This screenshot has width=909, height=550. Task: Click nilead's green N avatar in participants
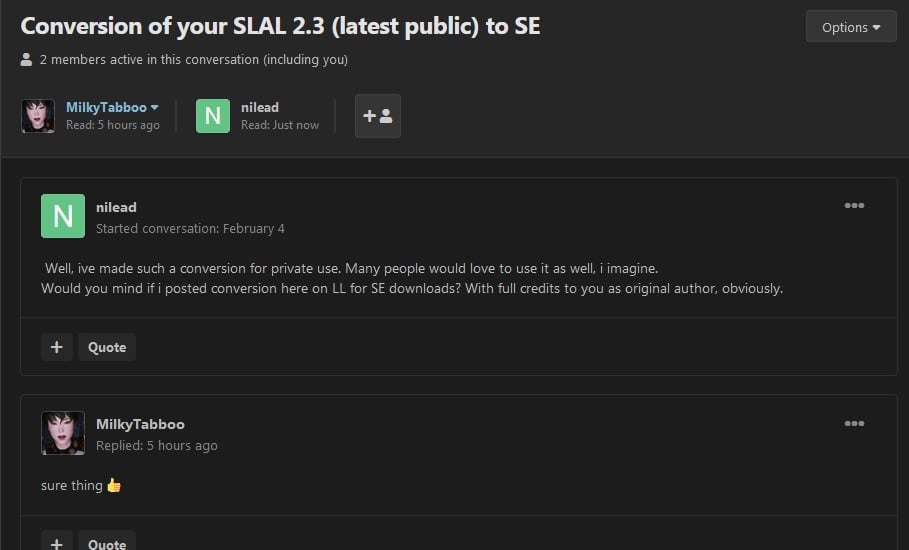point(213,116)
